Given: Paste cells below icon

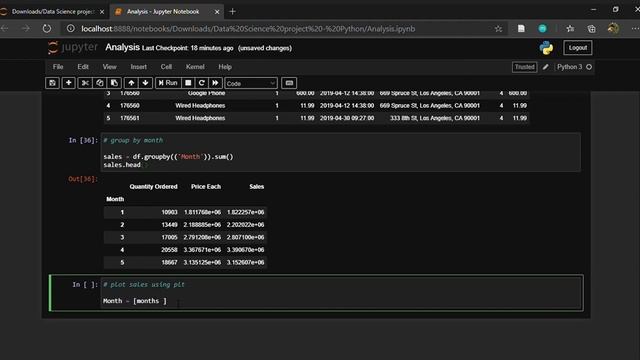Looking at the screenshot, I should pyautogui.click(x=114, y=83).
